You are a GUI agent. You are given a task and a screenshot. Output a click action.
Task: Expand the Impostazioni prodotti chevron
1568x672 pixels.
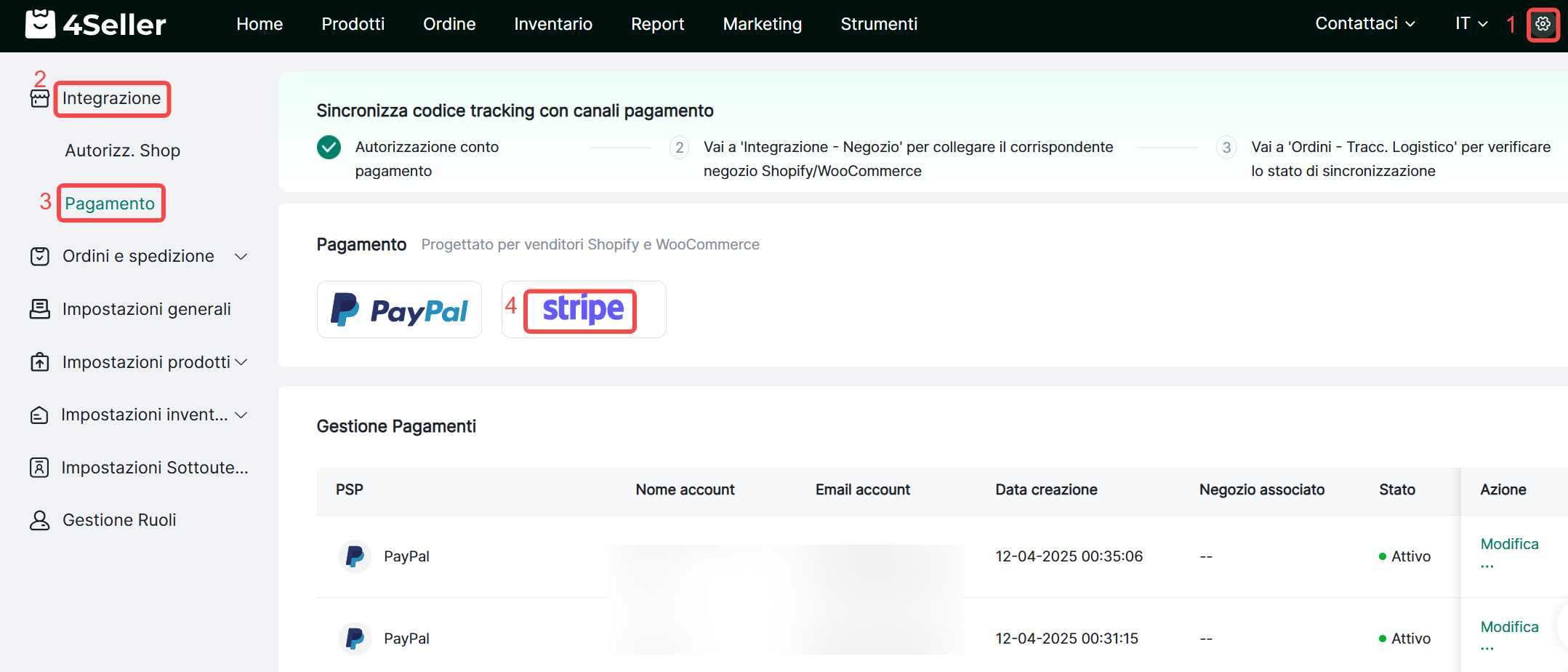click(x=241, y=362)
